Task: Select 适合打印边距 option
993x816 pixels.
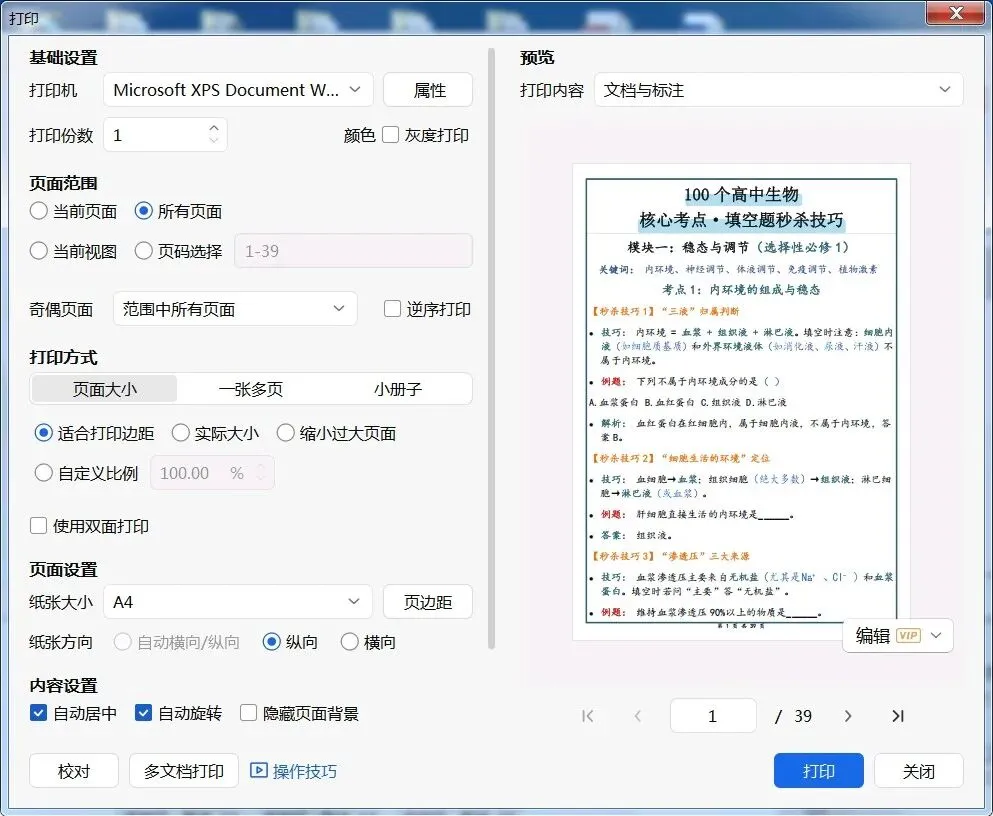Action: (x=43, y=433)
